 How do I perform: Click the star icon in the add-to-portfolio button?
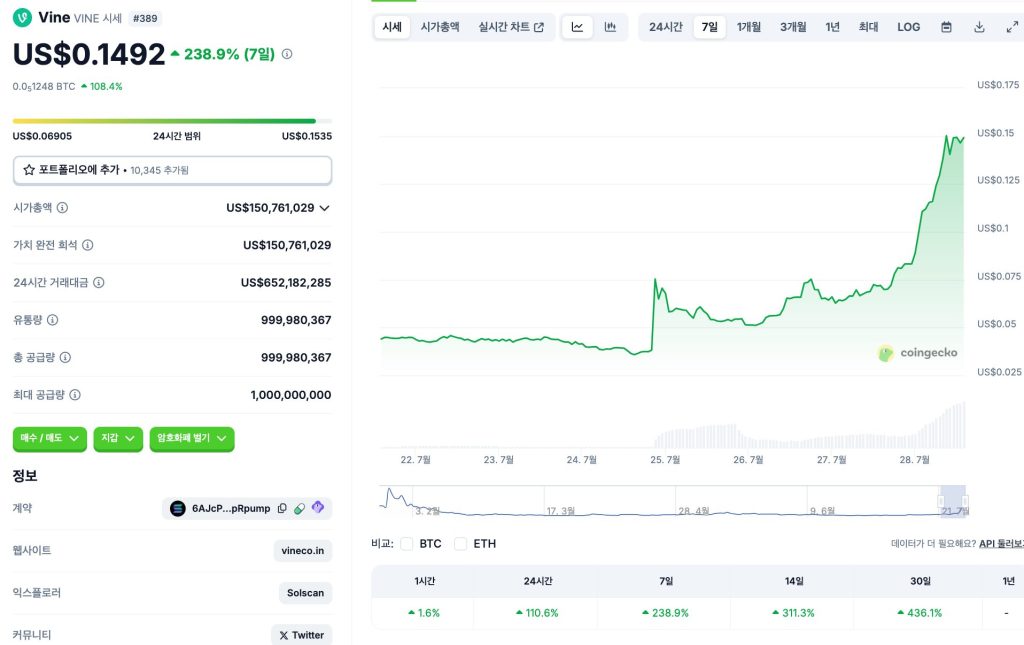(x=29, y=170)
